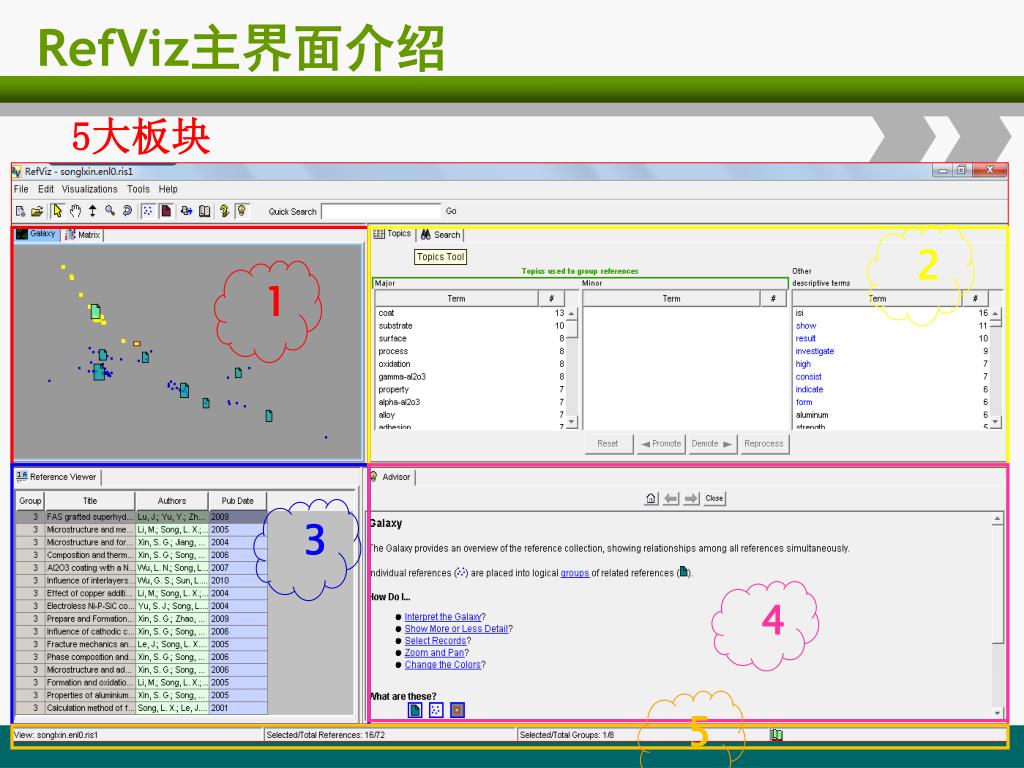Click the RefViz title bar app icon
Viewport: 1024px width, 768px height.
17,171
